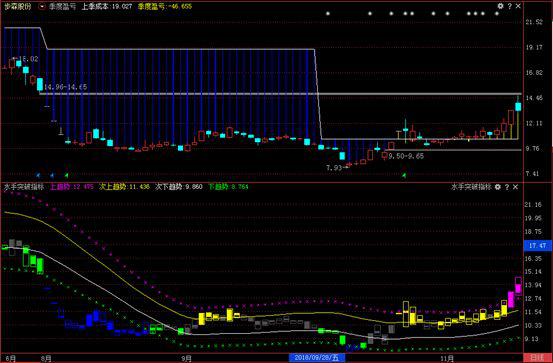Click the highlighted 2018/09/28 date marker

tap(317, 358)
